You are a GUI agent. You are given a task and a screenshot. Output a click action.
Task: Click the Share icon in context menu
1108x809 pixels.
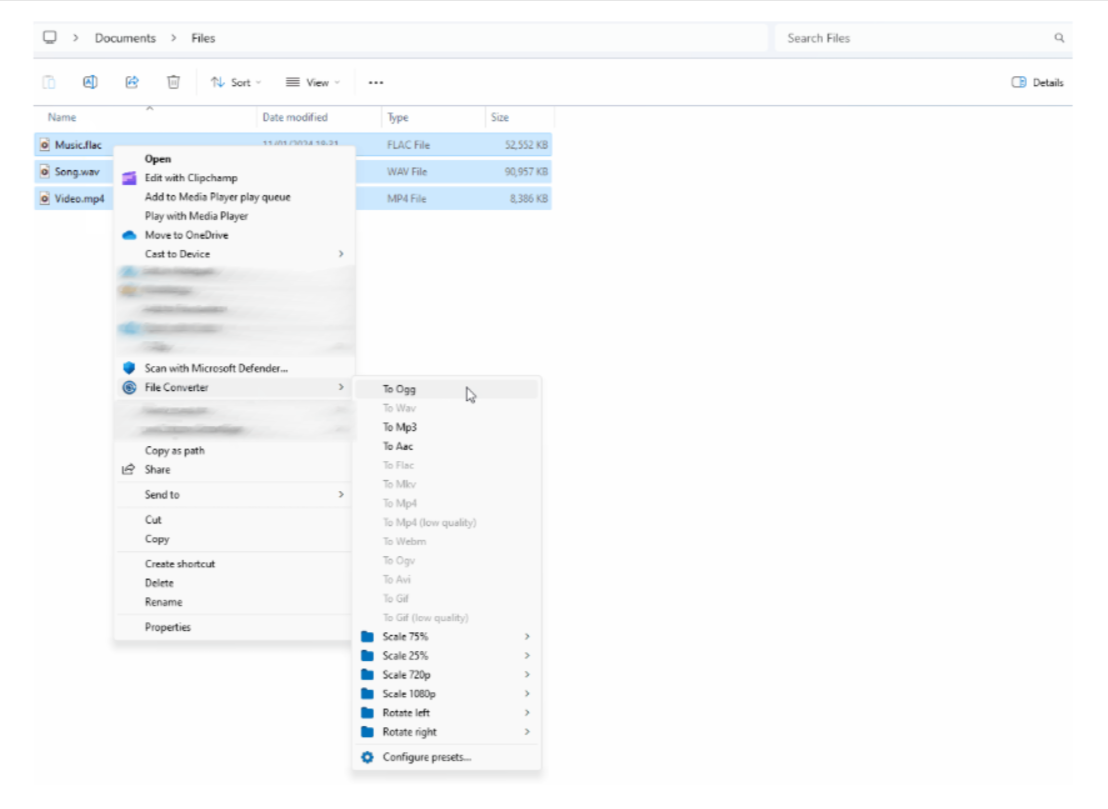[x=128, y=470]
